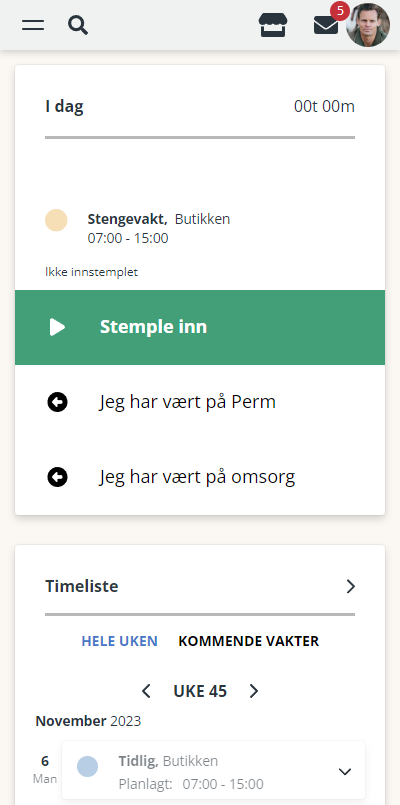Click the search magnifier icon
The image size is (400, 805).
point(78,25)
